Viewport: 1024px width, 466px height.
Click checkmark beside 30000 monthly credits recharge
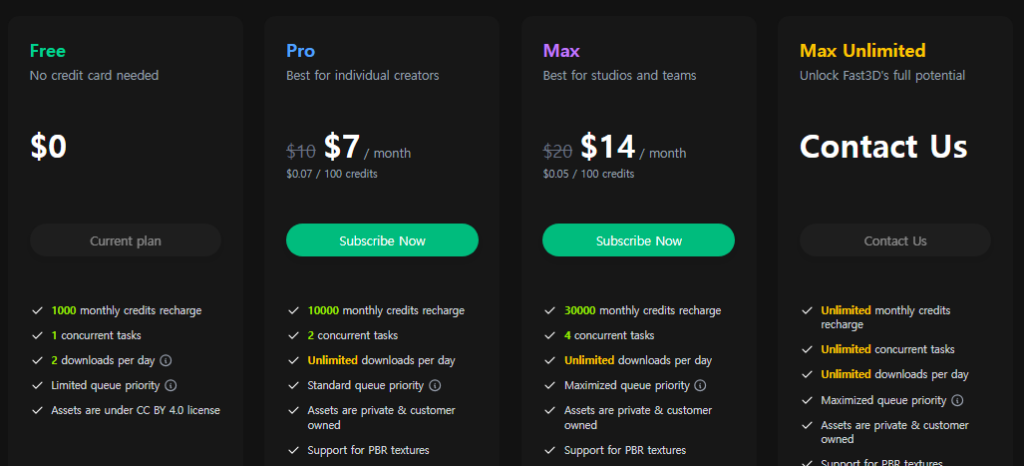click(x=550, y=310)
